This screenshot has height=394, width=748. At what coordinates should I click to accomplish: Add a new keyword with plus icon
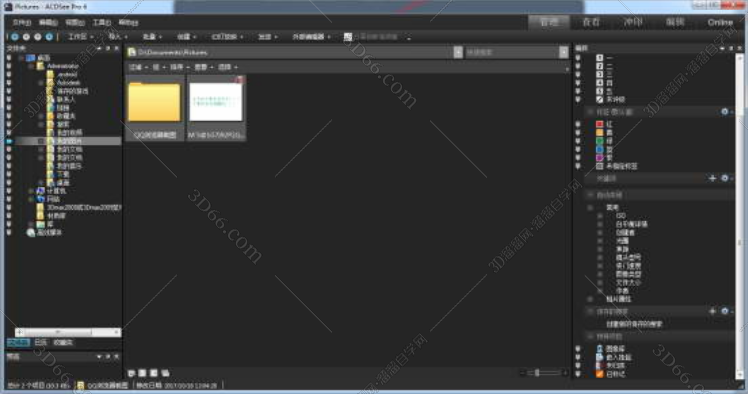(712, 178)
